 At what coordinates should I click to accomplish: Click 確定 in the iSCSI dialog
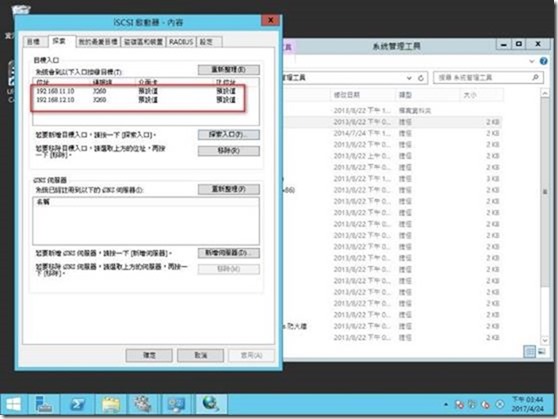click(149, 355)
